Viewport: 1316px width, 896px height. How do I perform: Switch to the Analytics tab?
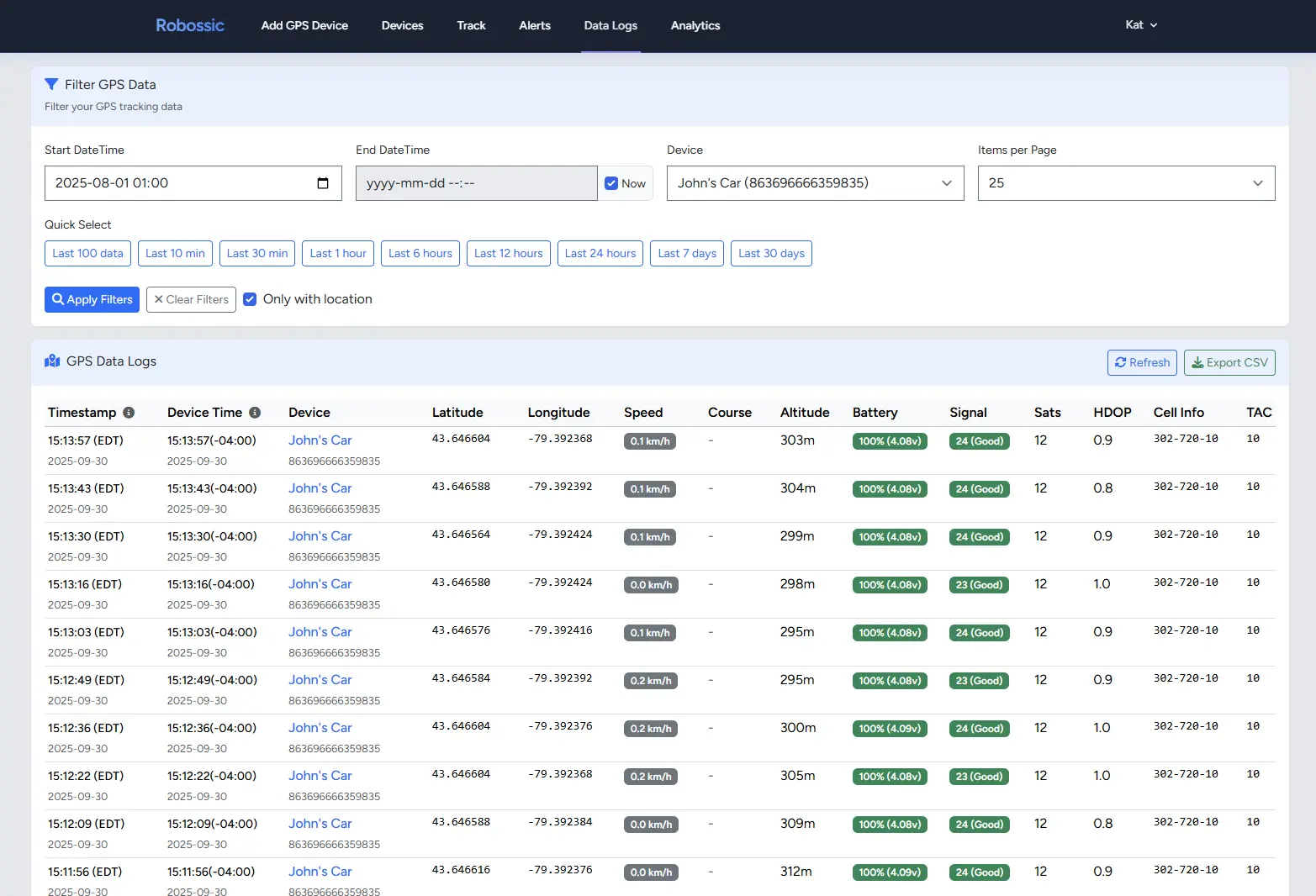(695, 25)
